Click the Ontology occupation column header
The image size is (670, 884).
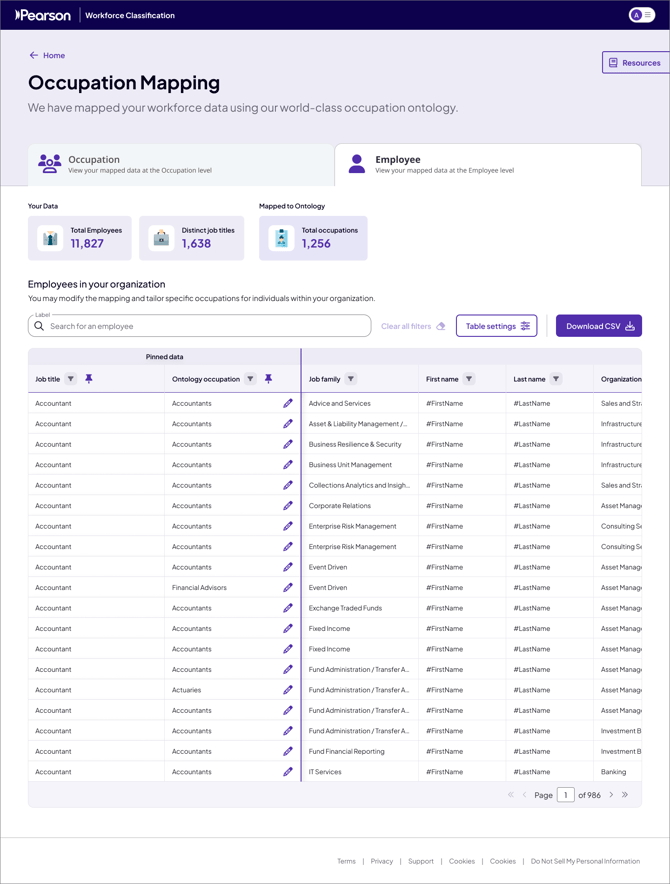click(206, 379)
